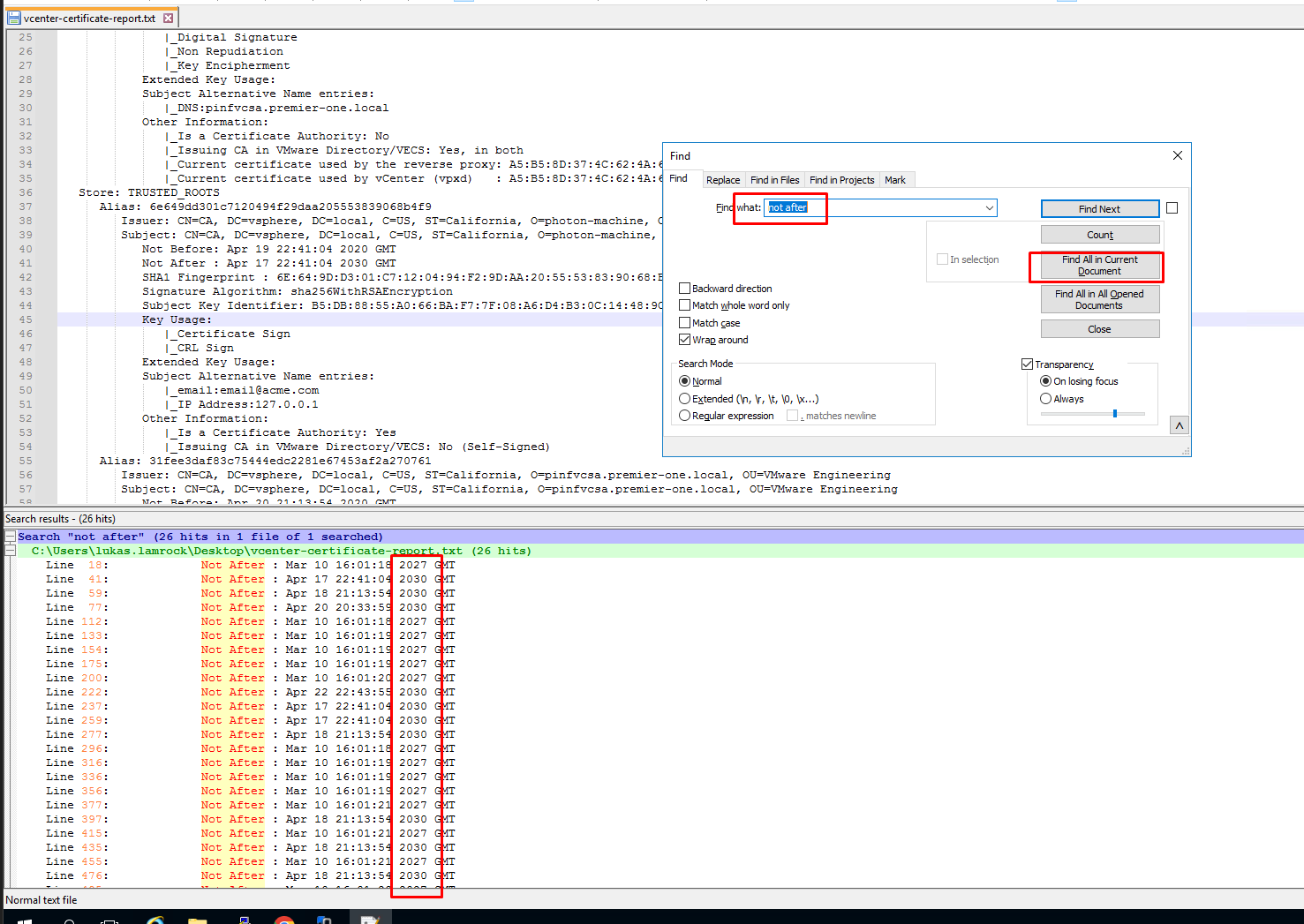Click the Find Next button
The height and width of the screenshot is (924, 1304).
tap(1100, 209)
